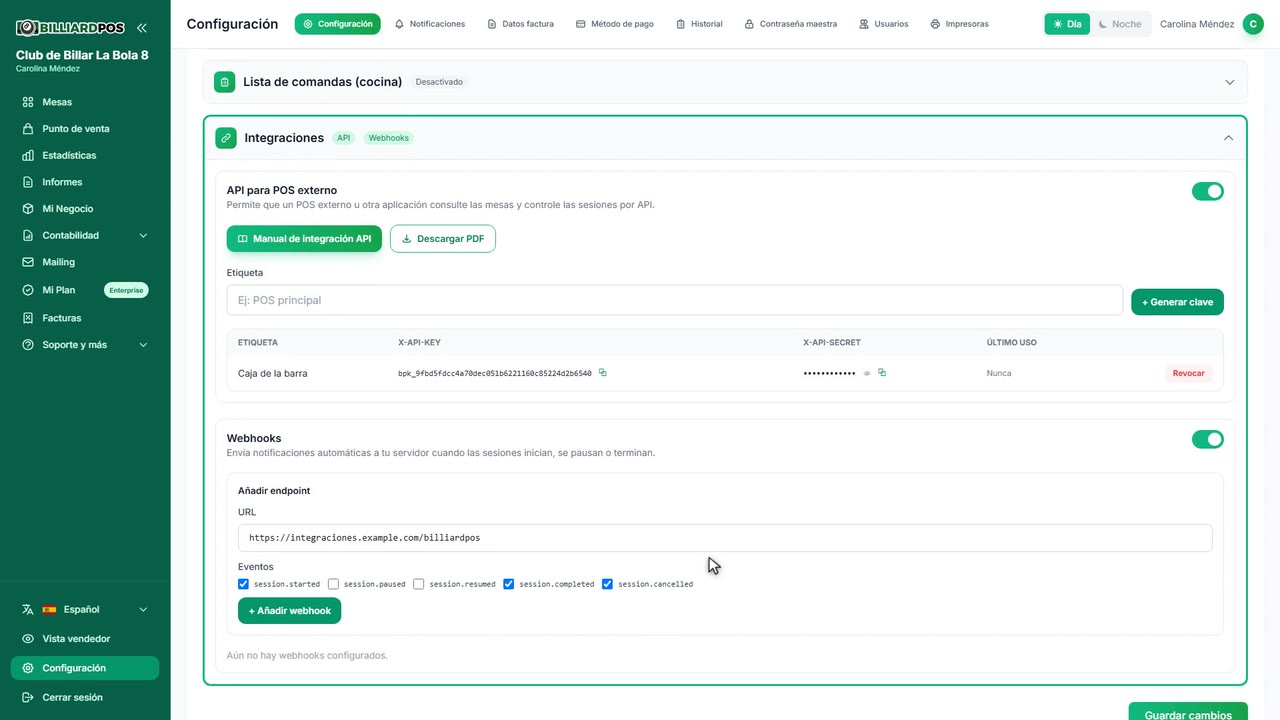Screen dimensions: 1280x720
Task: Revoke the Caja de la barra key
Action: click(x=1189, y=373)
